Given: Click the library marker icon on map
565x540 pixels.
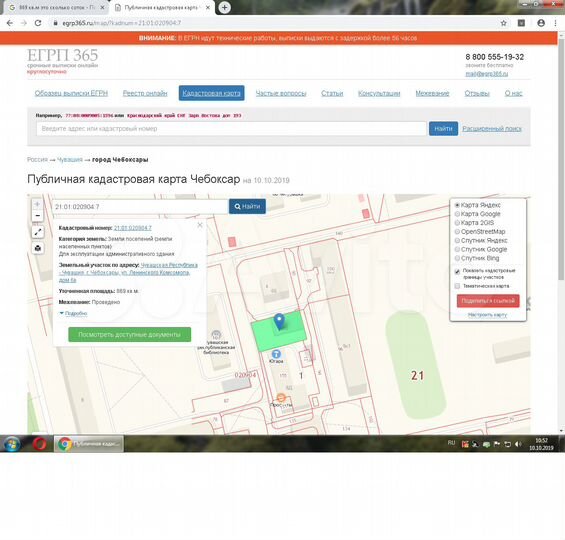Looking at the screenshot, I should [x=216, y=335].
